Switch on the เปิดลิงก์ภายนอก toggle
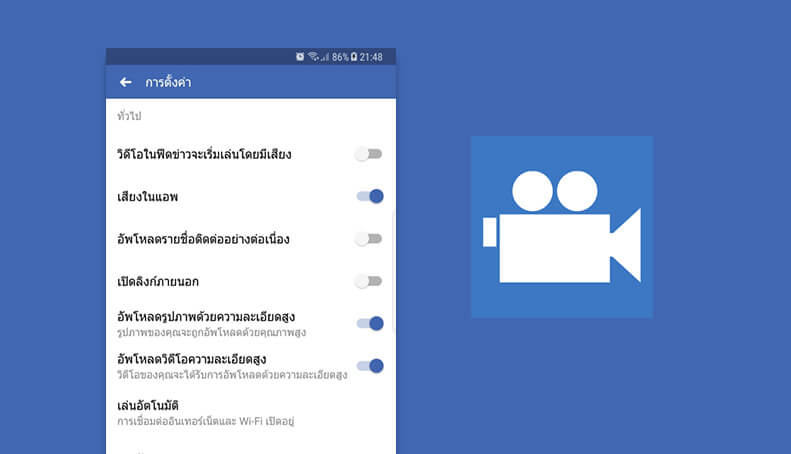 369,281
